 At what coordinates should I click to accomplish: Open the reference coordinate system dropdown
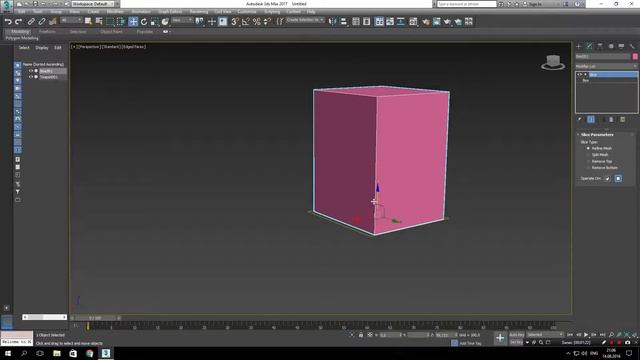pos(182,20)
